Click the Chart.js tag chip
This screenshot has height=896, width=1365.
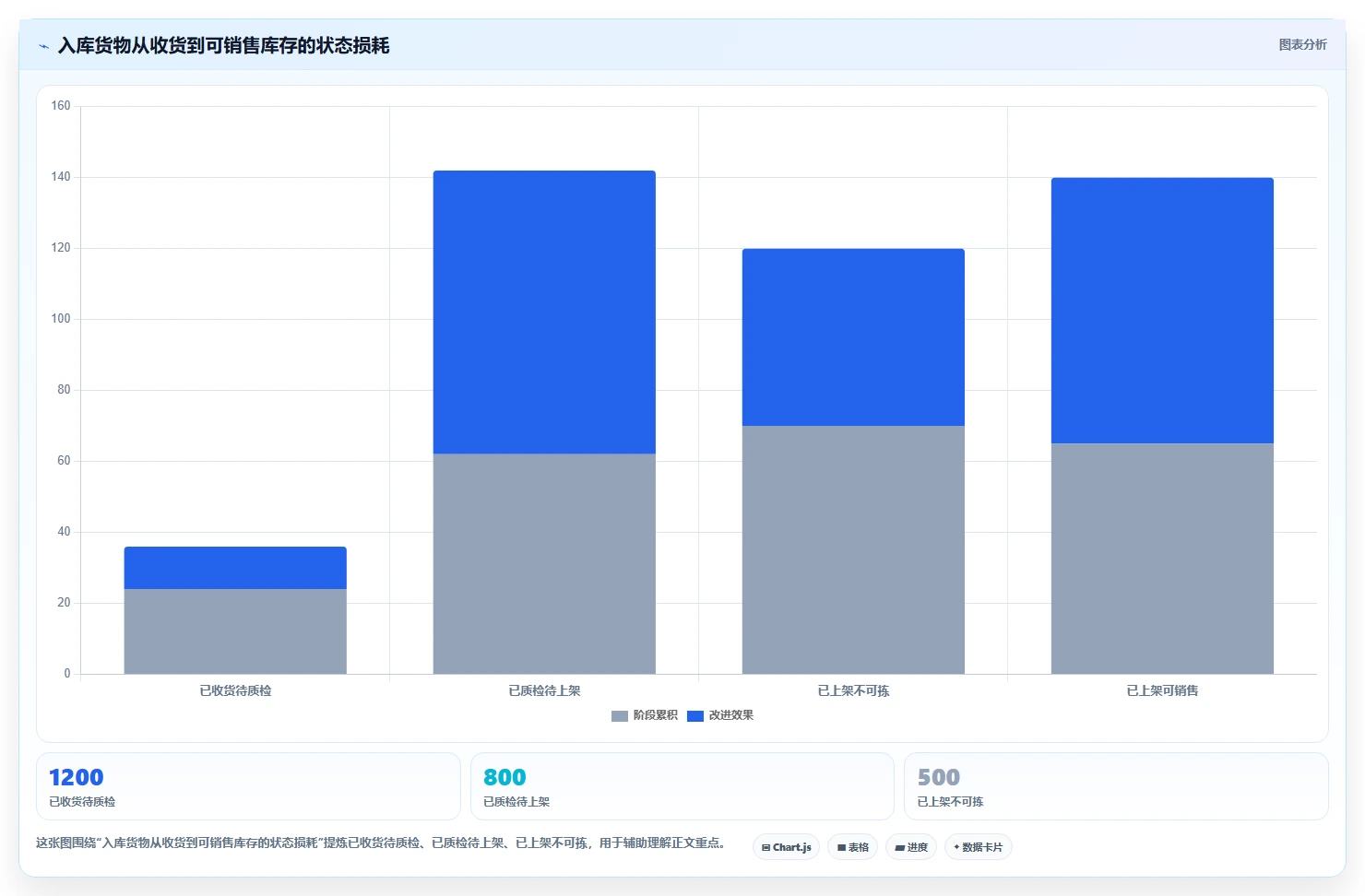pyautogui.click(x=786, y=847)
